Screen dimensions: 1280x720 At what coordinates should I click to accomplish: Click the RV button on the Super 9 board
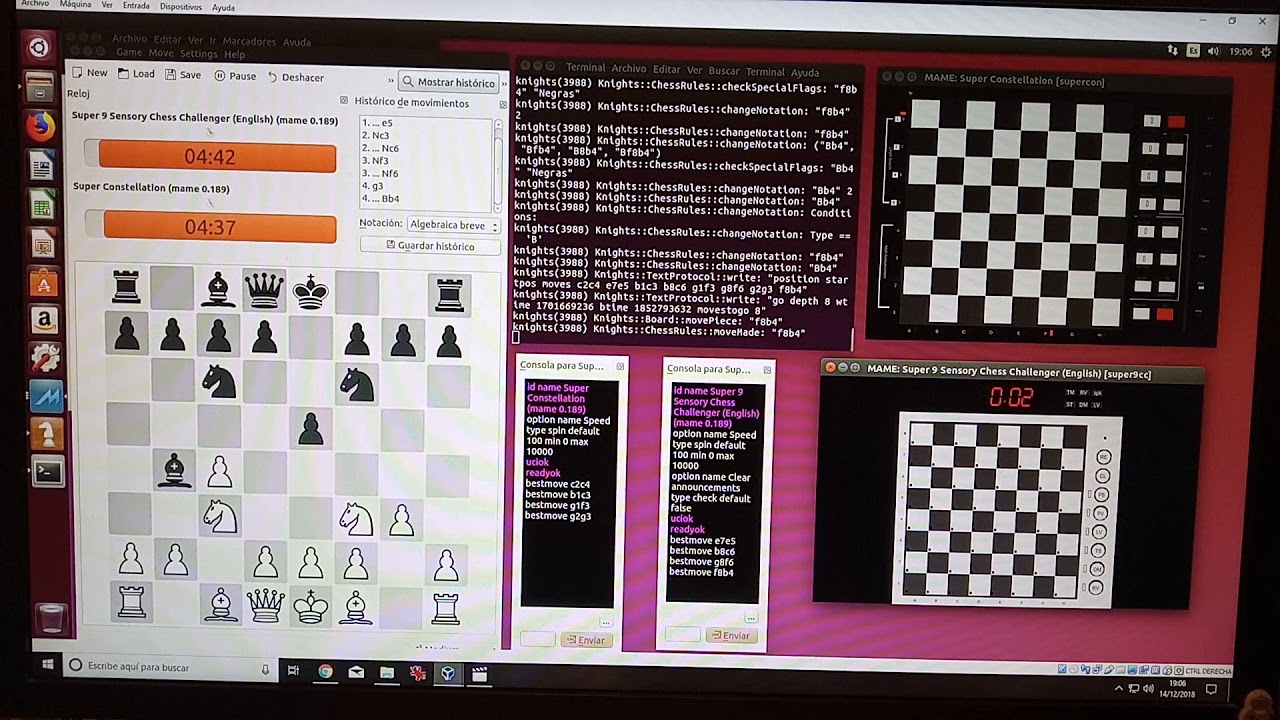pyautogui.click(x=1095, y=588)
